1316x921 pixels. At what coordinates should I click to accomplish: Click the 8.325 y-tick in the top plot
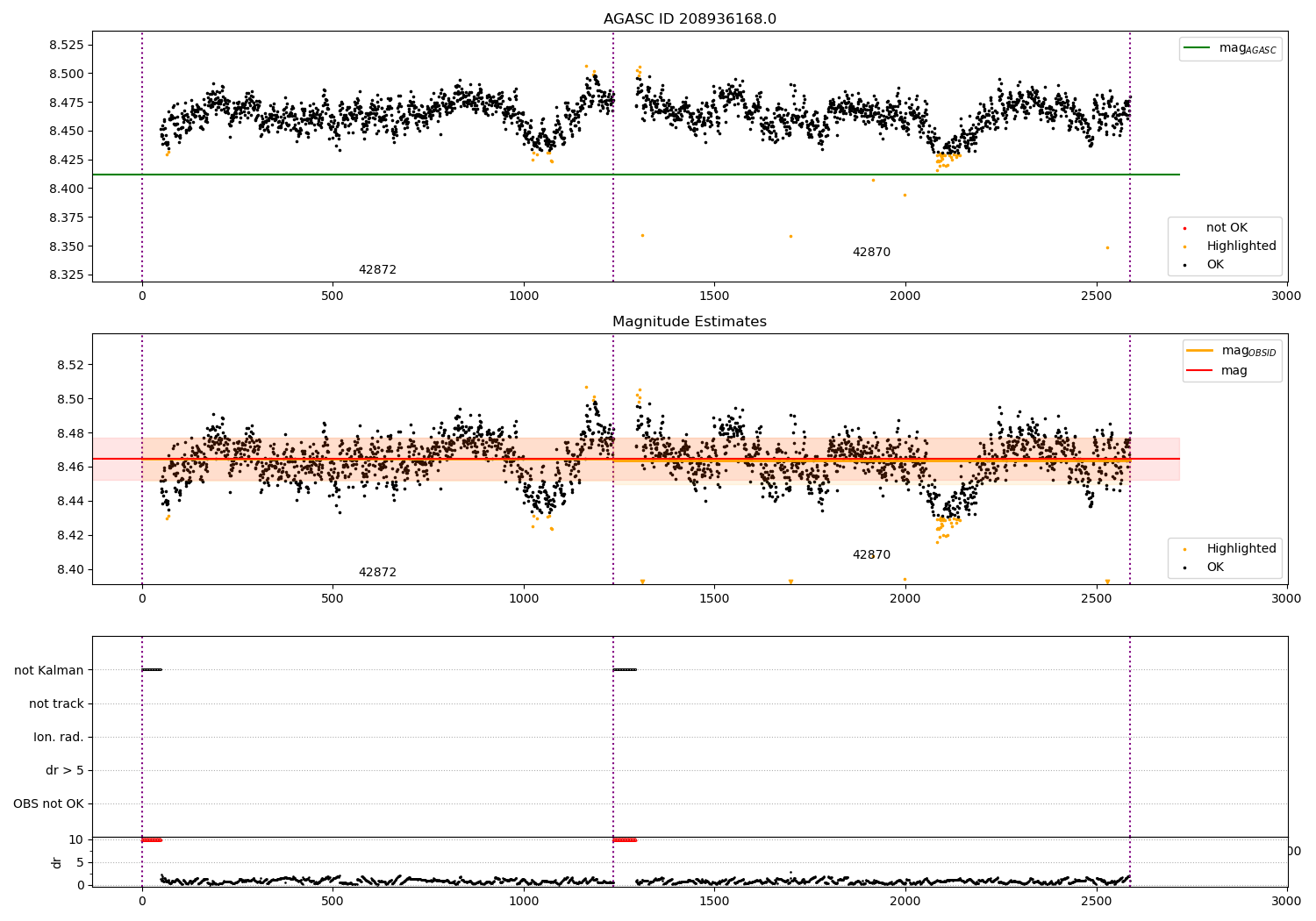[67, 275]
